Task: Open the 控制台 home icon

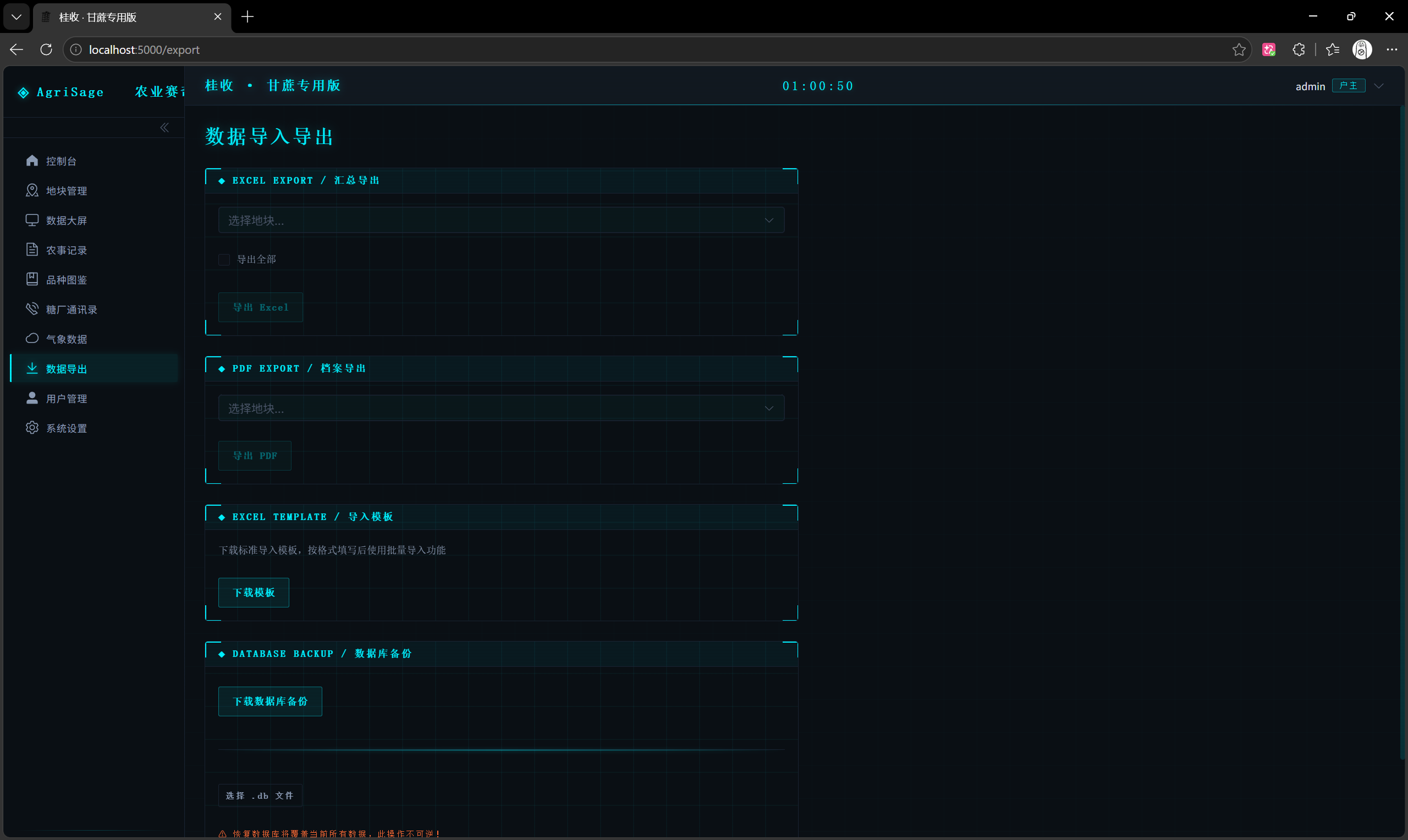Action: point(32,161)
